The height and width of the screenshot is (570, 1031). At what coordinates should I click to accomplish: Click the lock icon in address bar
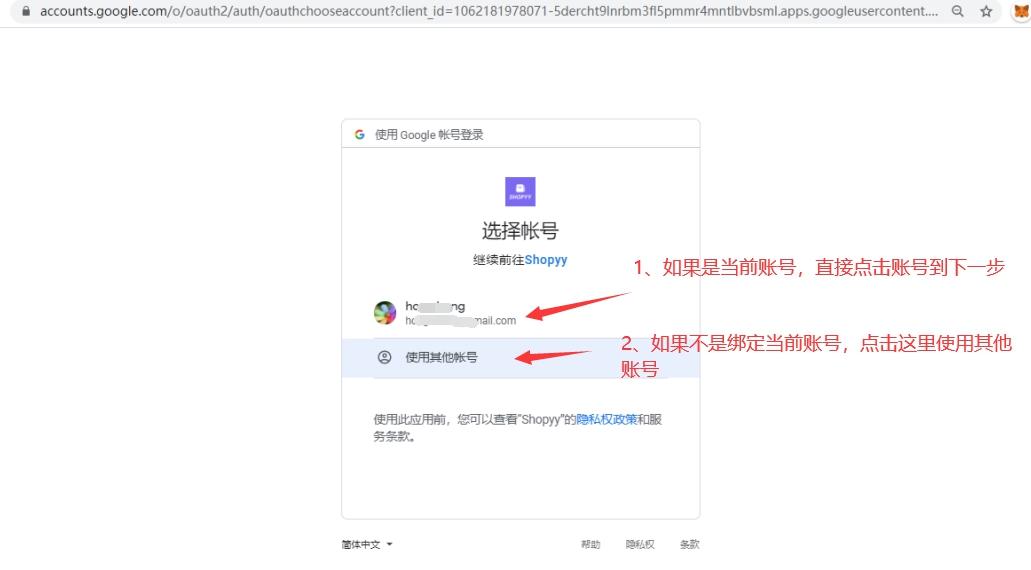25,11
